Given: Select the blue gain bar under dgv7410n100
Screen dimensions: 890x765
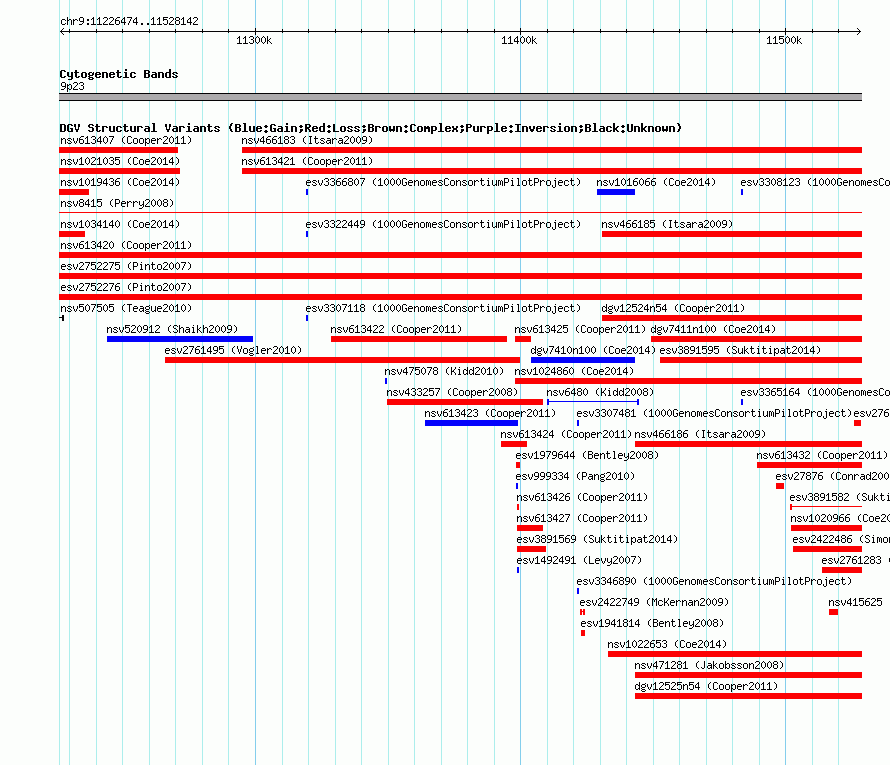Looking at the screenshot, I should pos(583,360).
